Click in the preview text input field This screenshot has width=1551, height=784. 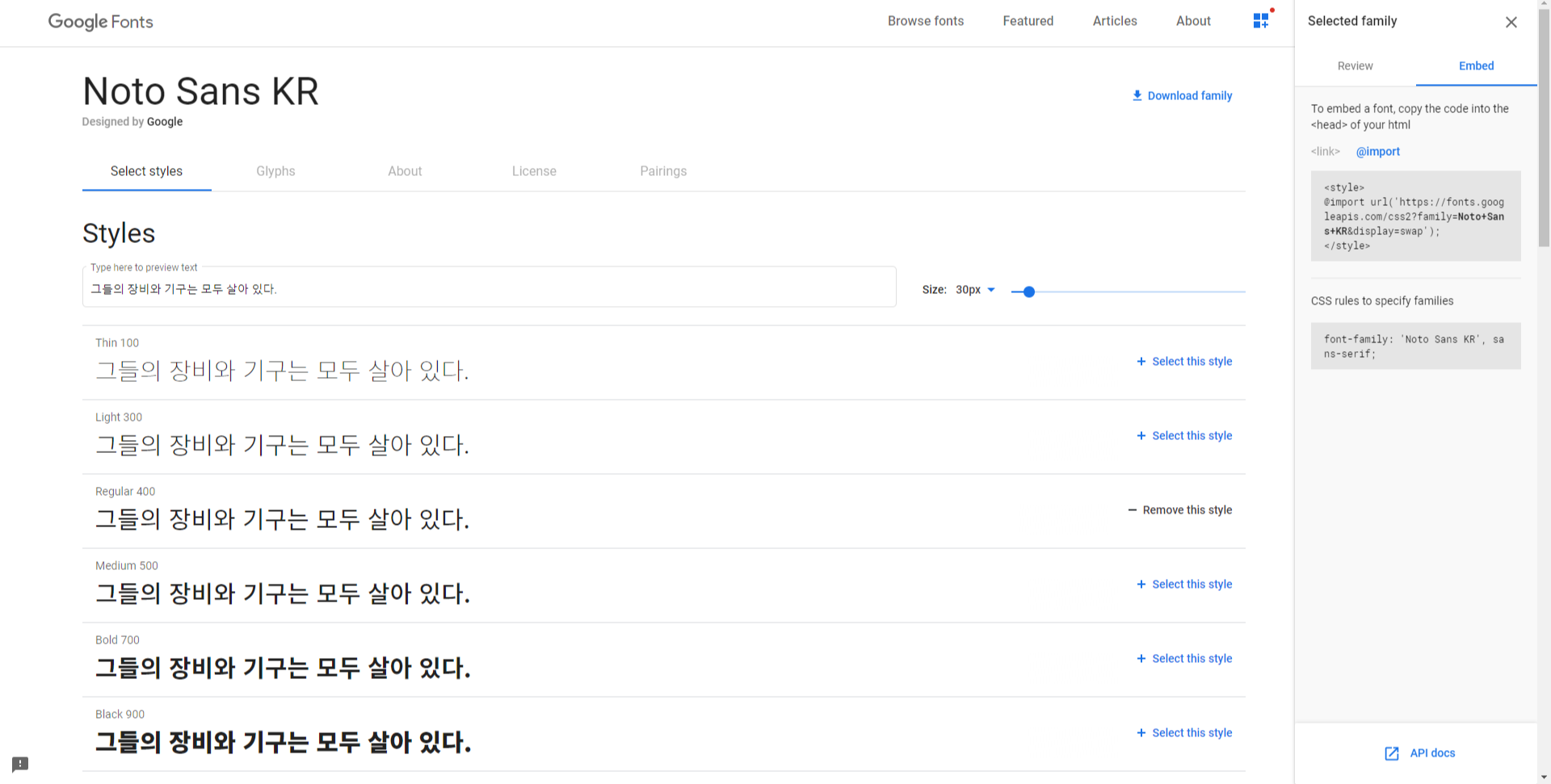tap(490, 287)
